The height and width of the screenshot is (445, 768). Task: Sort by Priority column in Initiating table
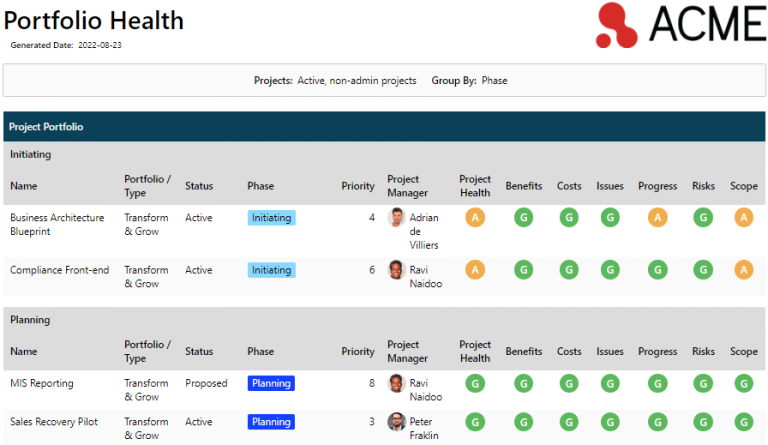tap(358, 186)
